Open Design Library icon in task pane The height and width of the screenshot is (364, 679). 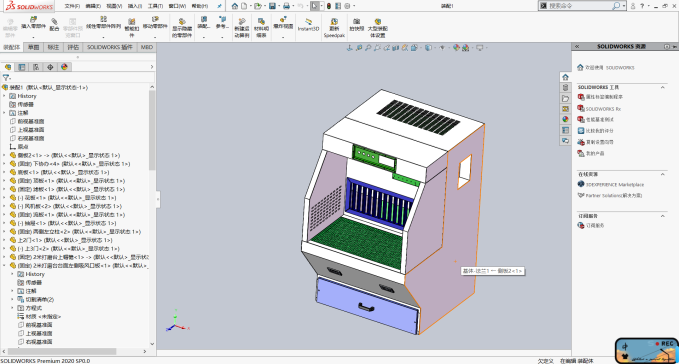(x=565, y=88)
